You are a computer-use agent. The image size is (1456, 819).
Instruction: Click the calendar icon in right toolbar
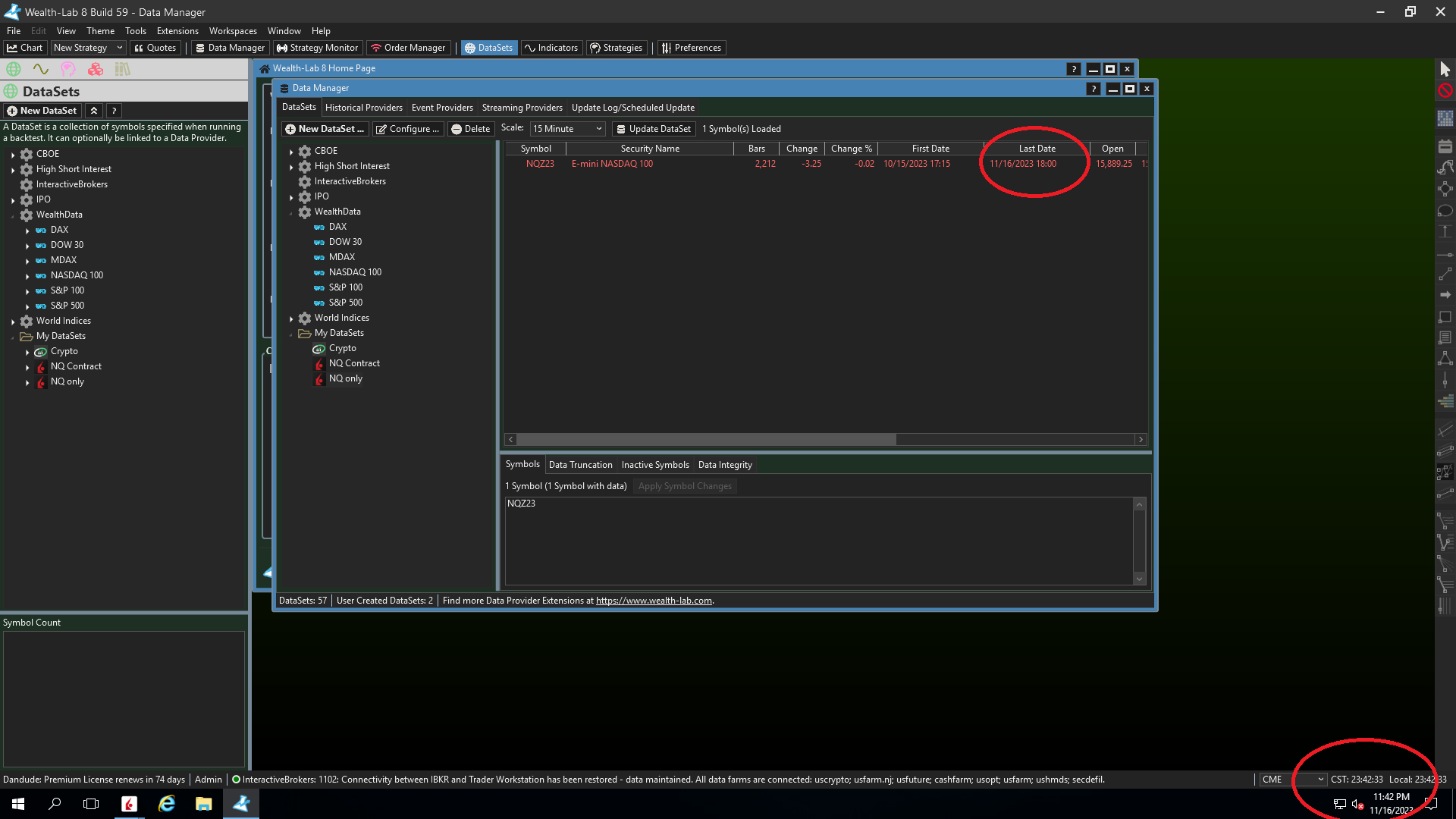[1445, 146]
